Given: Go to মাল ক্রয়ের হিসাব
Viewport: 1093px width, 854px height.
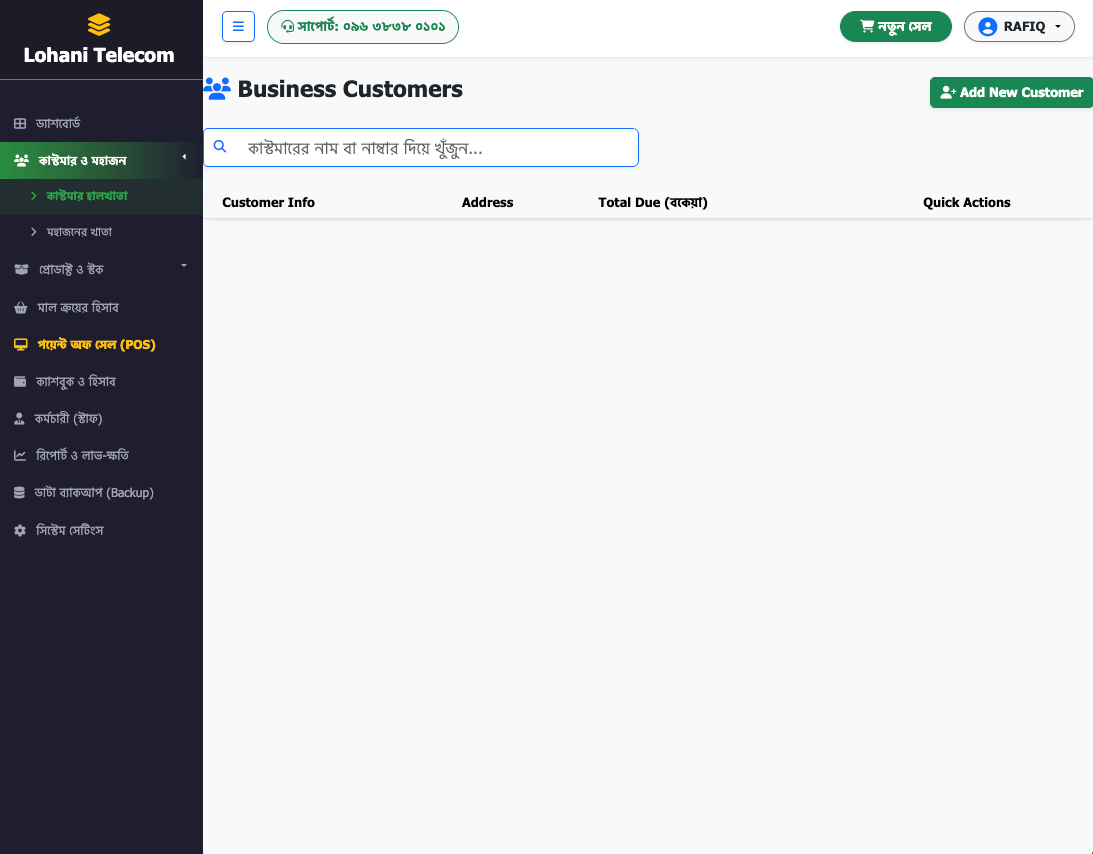Looking at the screenshot, I should click(x=101, y=307).
